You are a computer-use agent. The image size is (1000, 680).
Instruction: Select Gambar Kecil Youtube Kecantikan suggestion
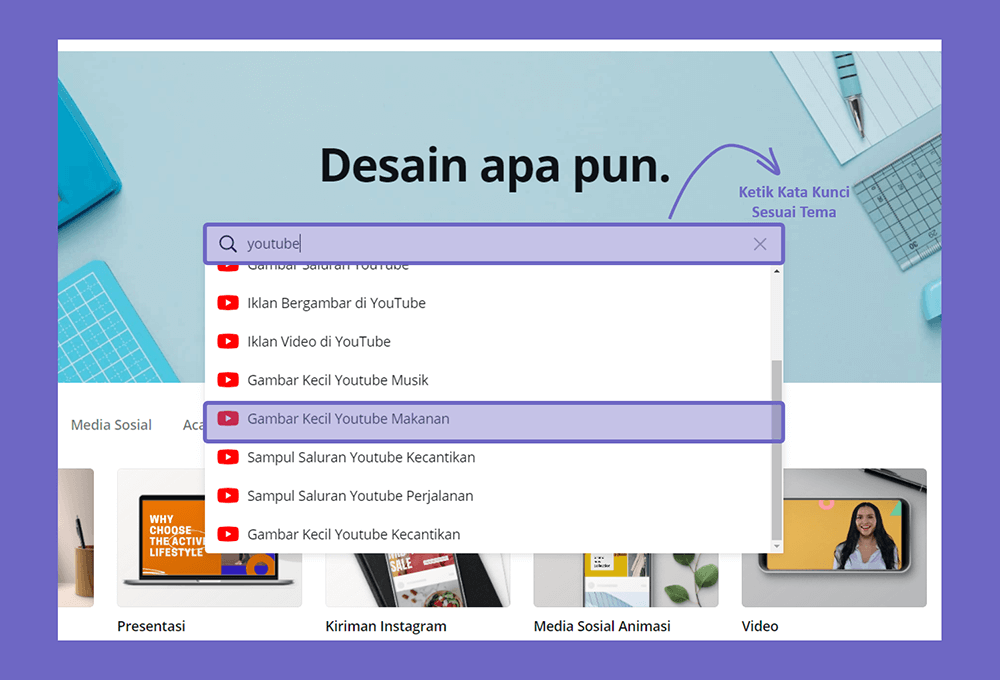coord(488,534)
